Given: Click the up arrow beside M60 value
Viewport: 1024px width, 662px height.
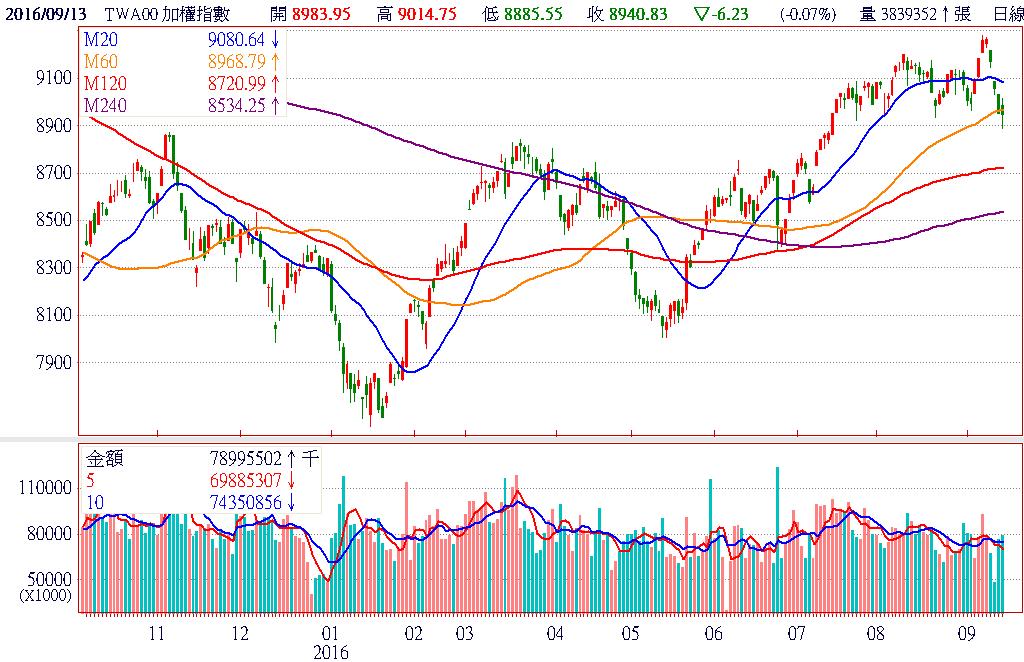Looking at the screenshot, I should (x=275, y=62).
